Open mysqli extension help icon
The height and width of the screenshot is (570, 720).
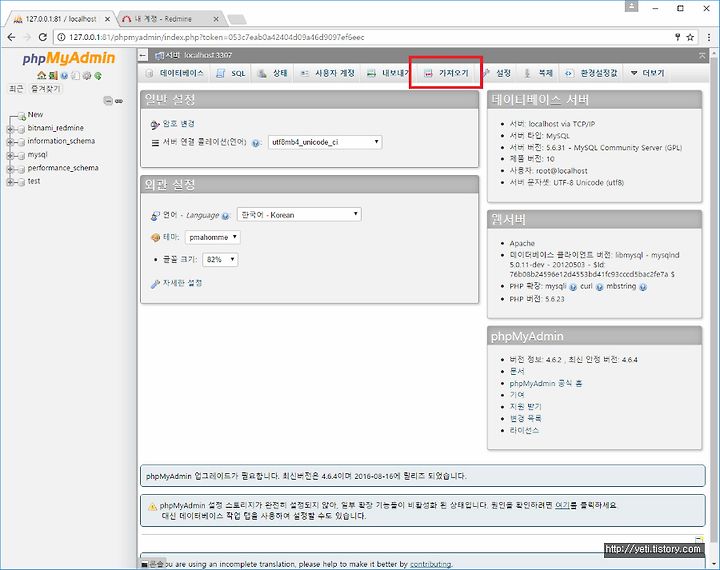[x=573, y=287]
